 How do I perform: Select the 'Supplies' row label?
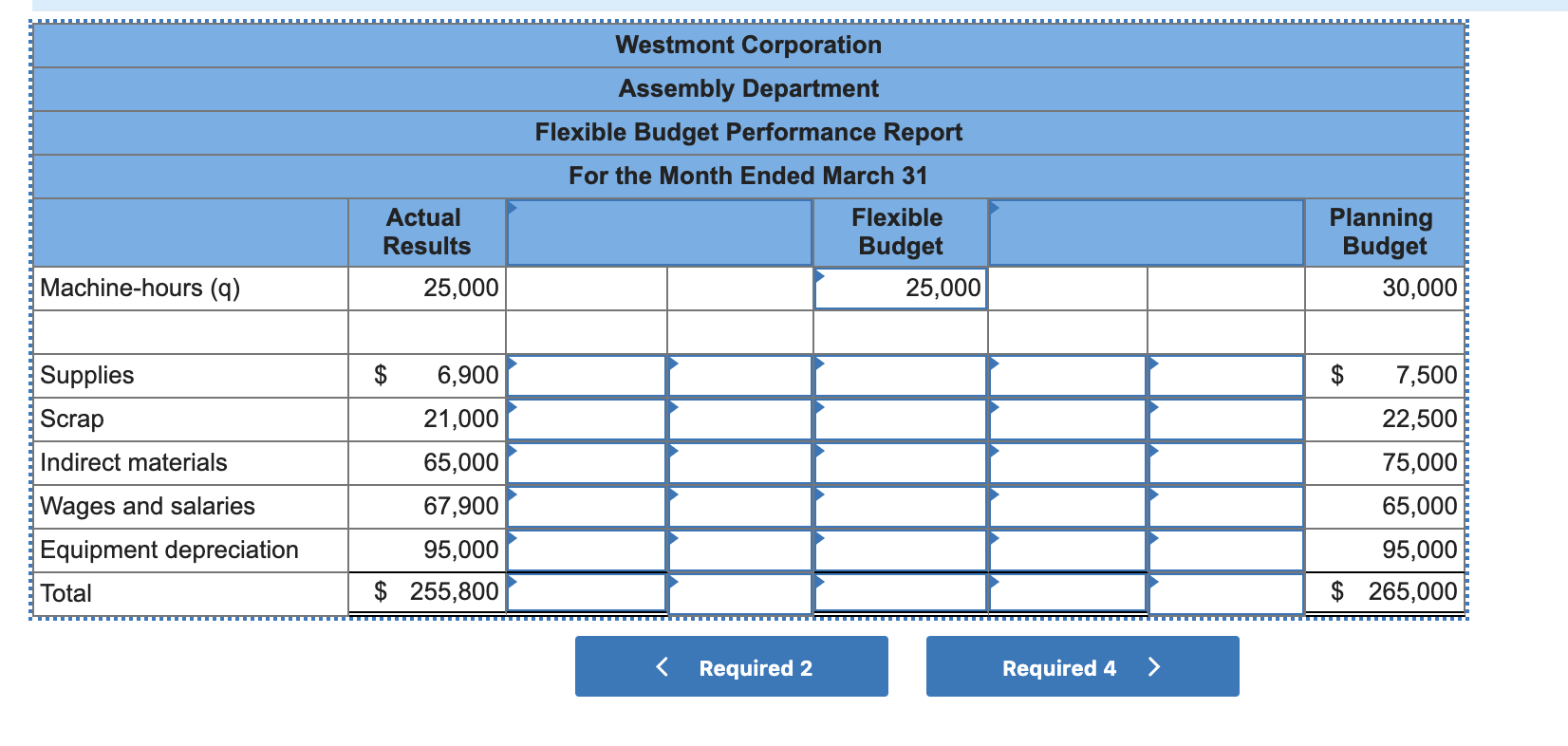[87, 375]
